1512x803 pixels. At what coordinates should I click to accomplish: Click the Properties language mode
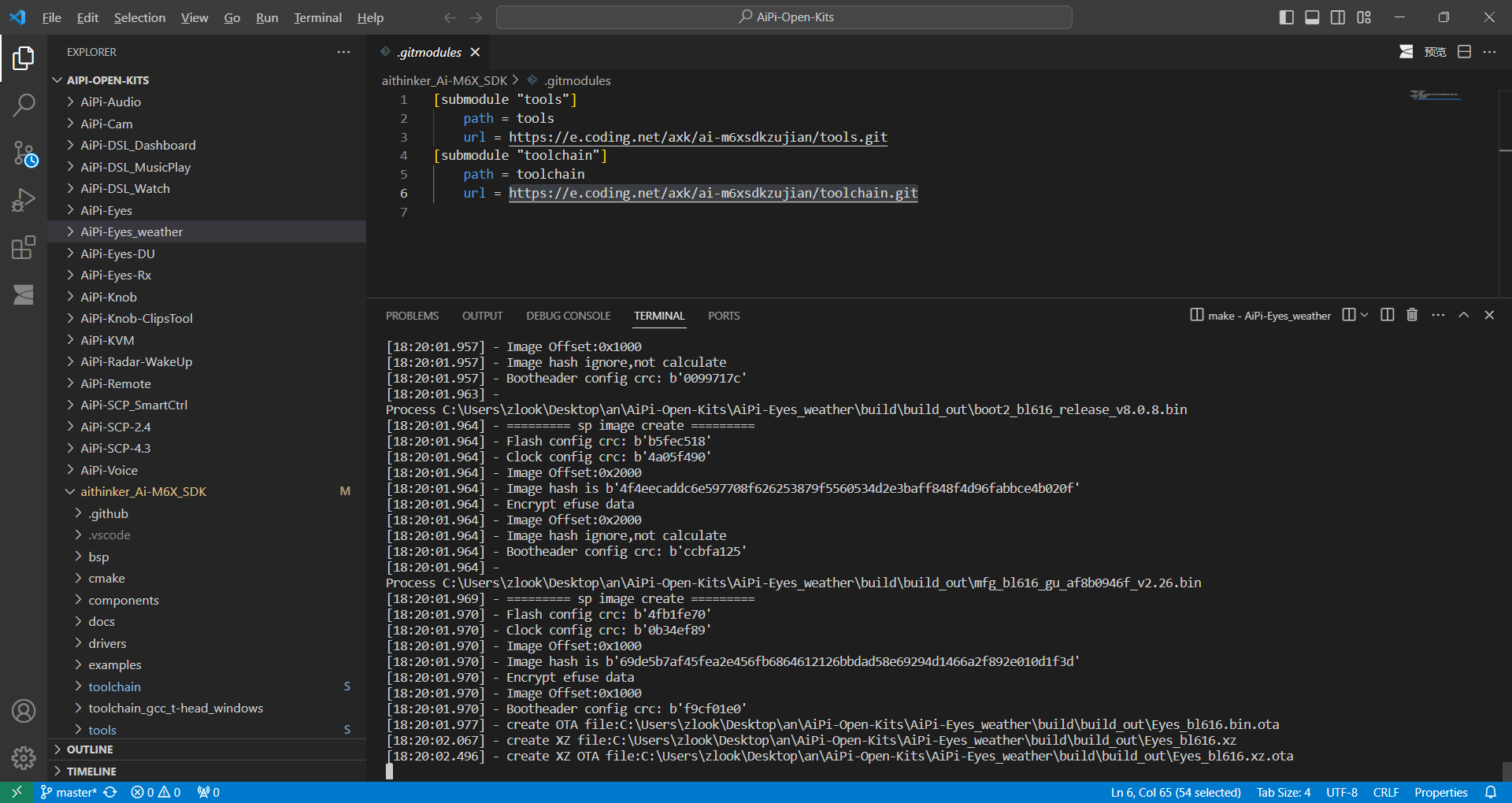point(1440,792)
